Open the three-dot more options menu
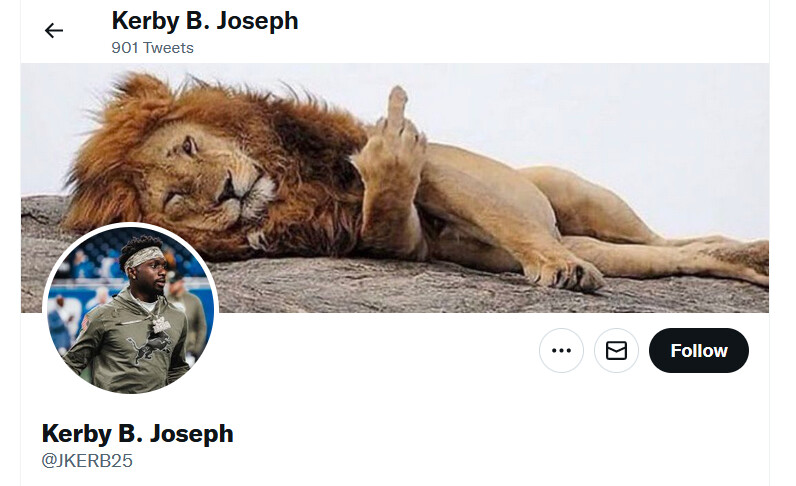Viewport: 796px width, 486px height. click(x=561, y=350)
